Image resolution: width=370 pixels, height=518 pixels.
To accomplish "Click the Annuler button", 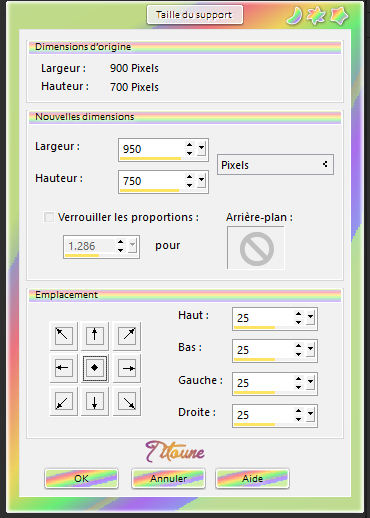I will click(168, 478).
